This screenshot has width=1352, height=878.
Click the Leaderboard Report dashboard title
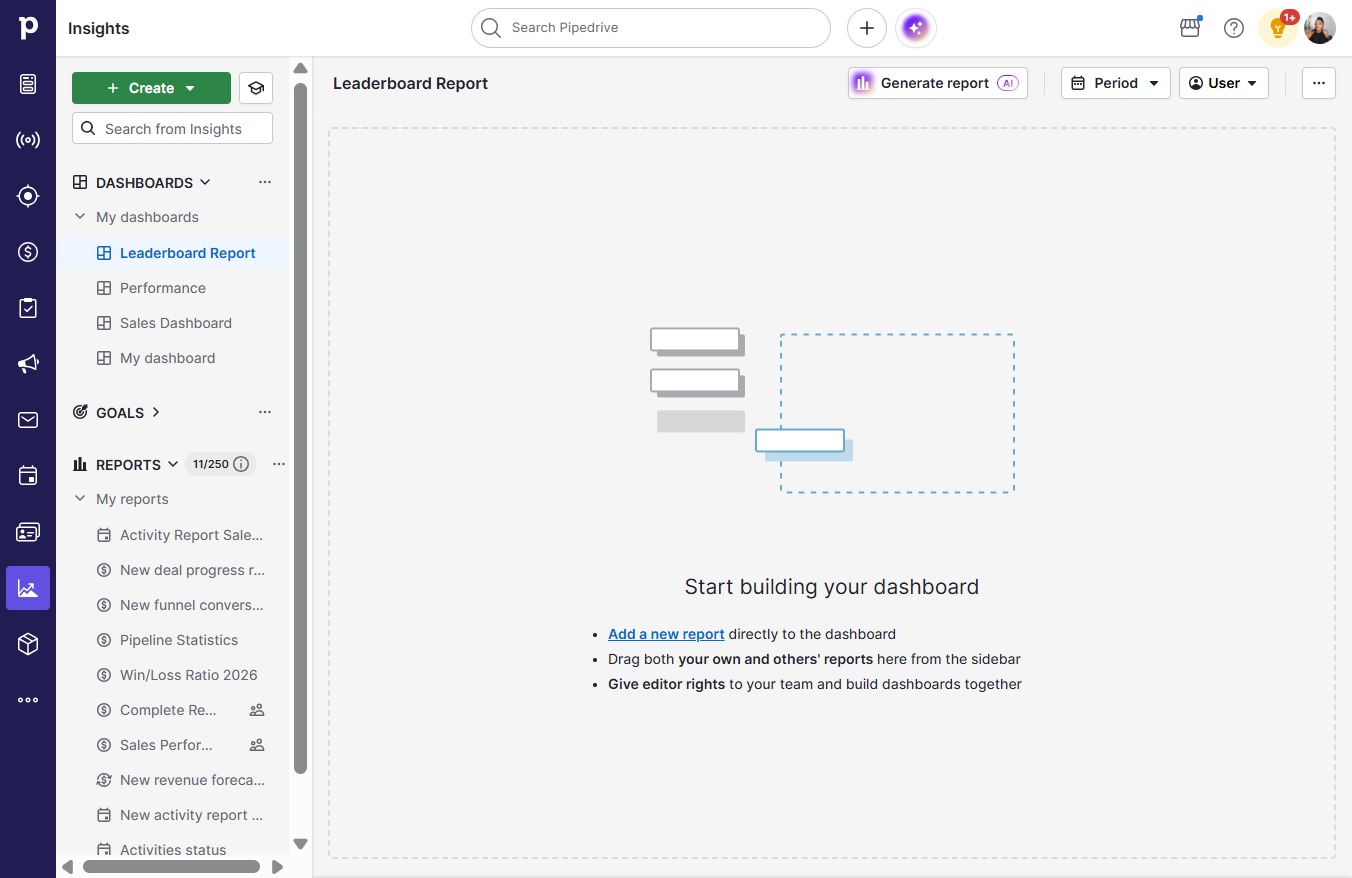click(x=410, y=83)
